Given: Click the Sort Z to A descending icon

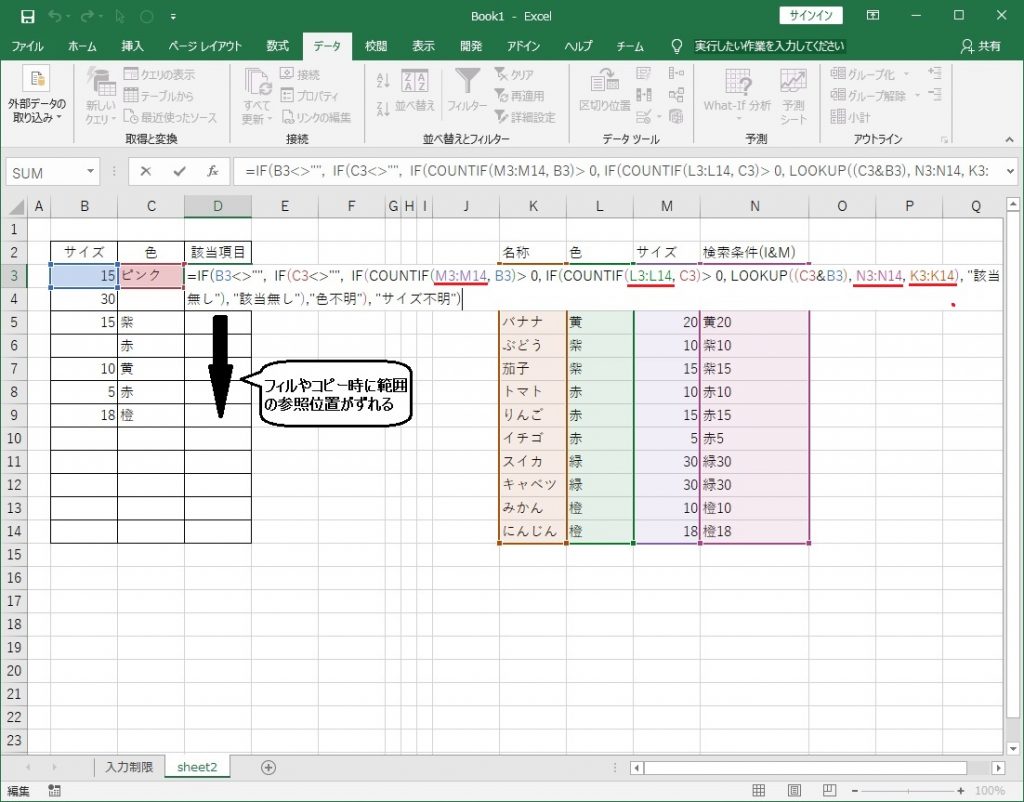Looking at the screenshot, I should coord(383,108).
